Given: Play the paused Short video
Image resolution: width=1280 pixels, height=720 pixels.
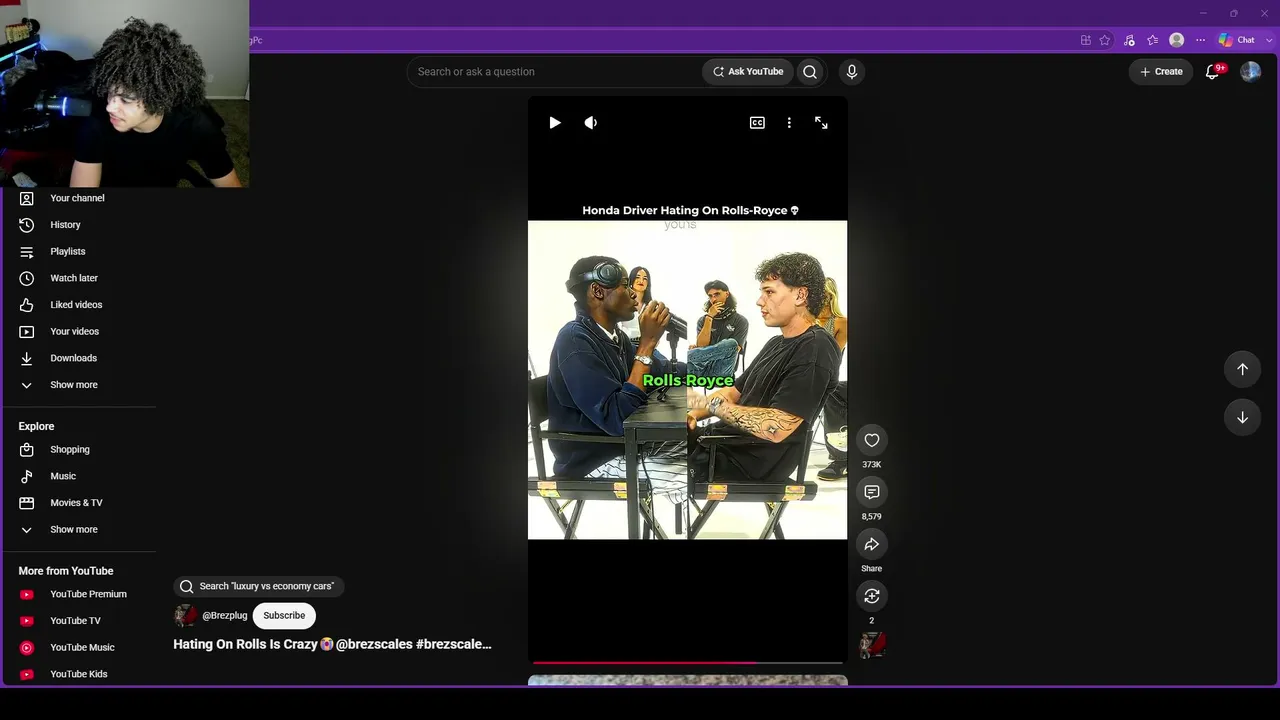Looking at the screenshot, I should (x=555, y=123).
